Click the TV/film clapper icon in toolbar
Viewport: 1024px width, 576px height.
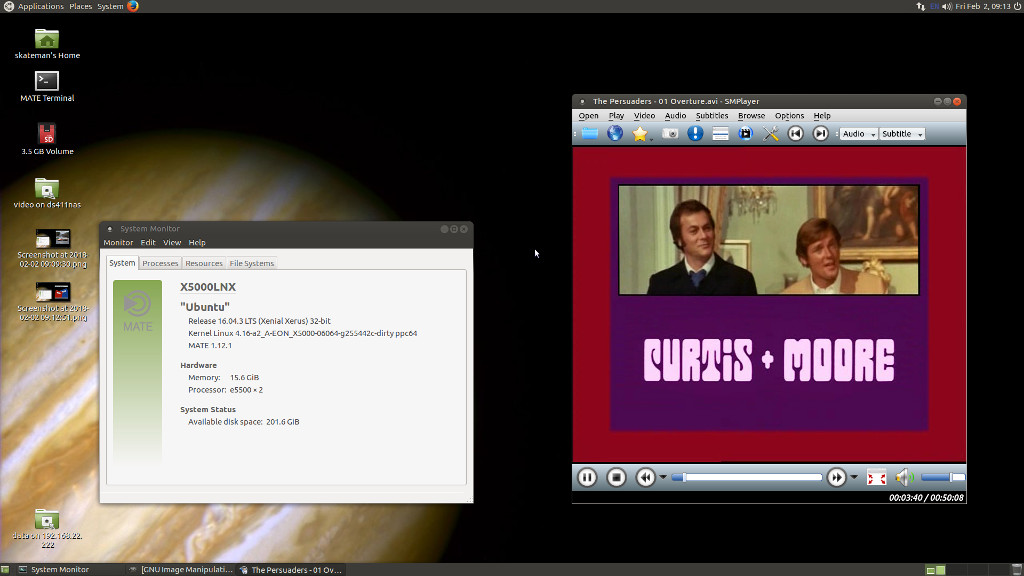pos(745,134)
